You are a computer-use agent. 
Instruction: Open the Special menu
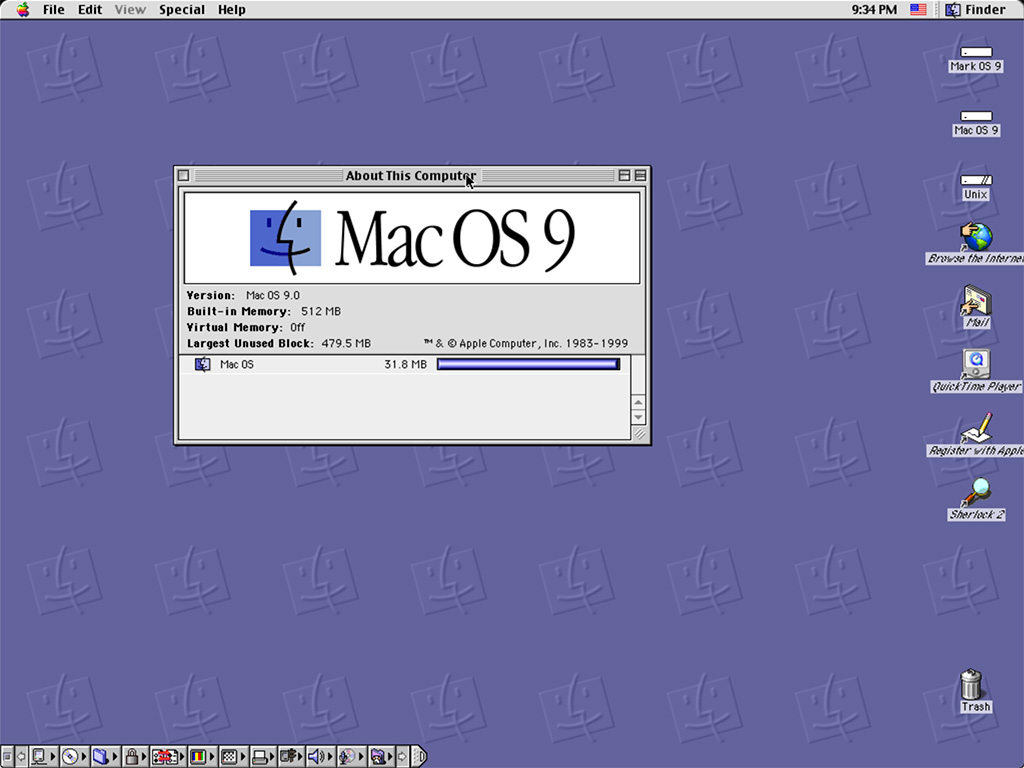pyautogui.click(x=182, y=10)
